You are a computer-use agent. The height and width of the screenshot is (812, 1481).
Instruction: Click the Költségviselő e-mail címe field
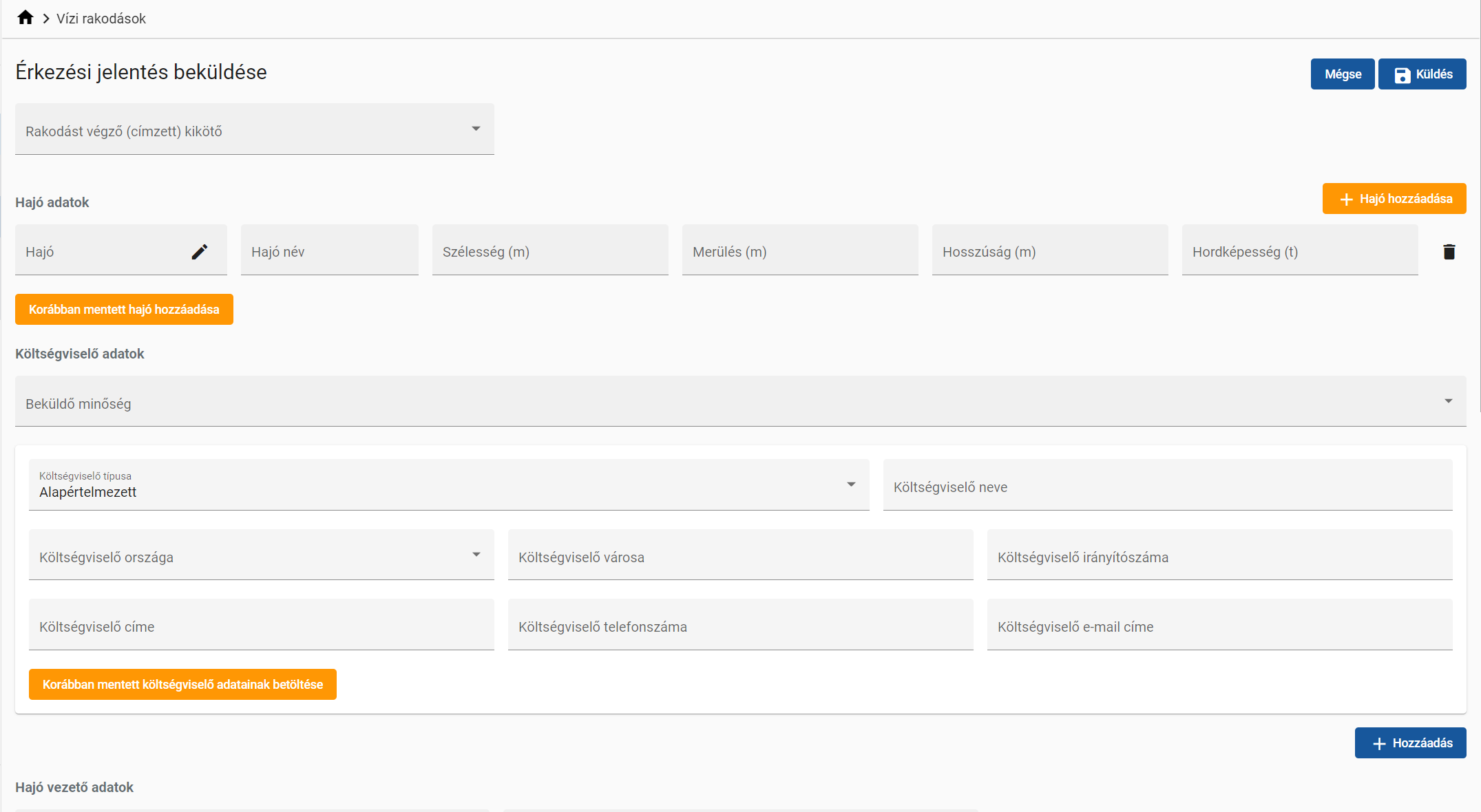tap(1219, 626)
